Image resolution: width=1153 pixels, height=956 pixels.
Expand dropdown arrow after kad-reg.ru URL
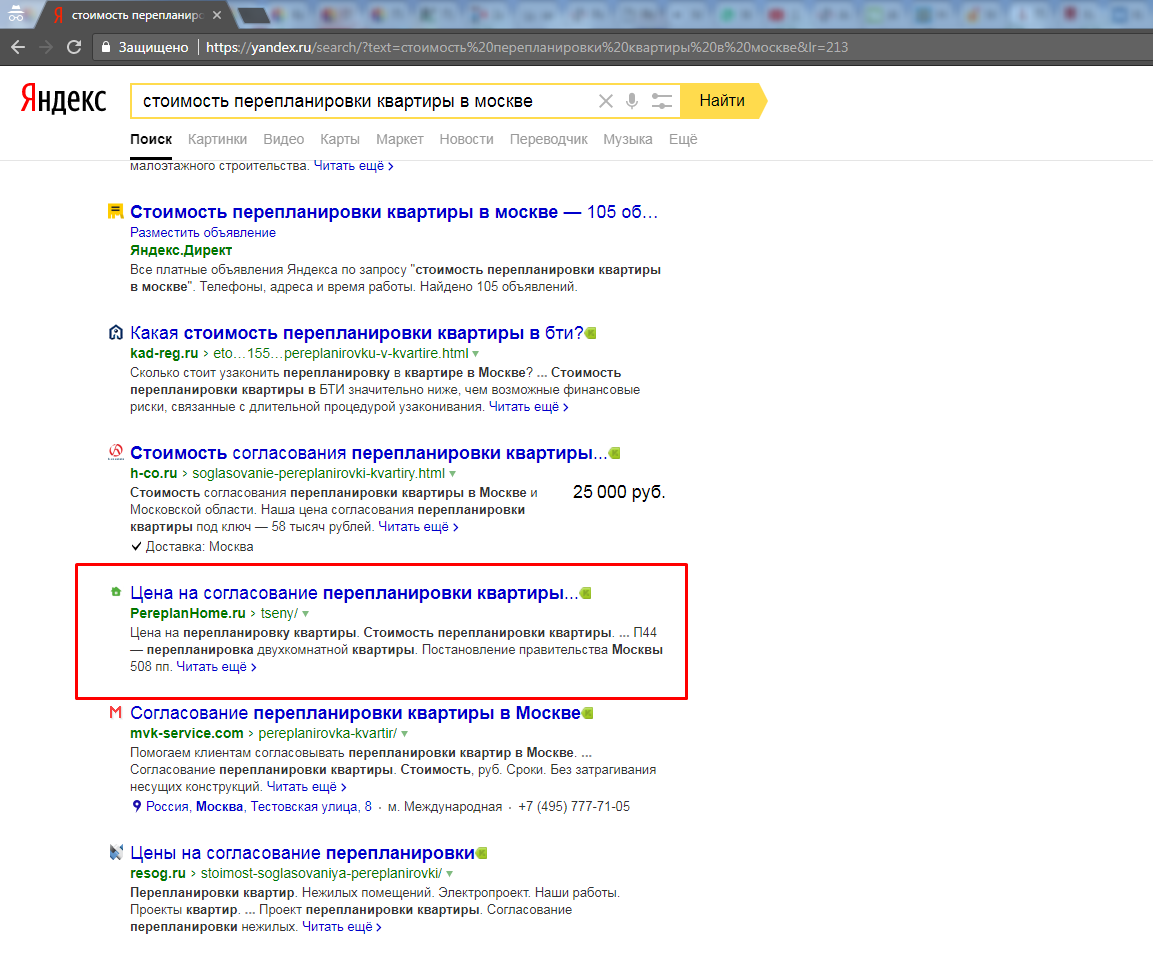tap(475, 354)
